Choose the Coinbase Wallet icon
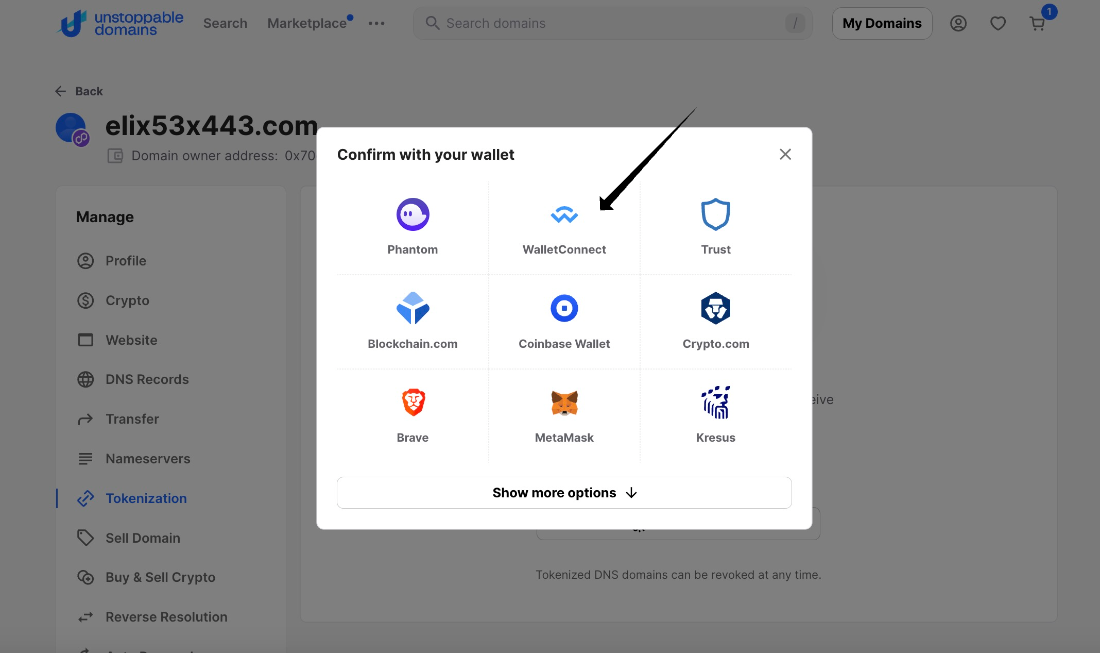Image resolution: width=1100 pixels, height=653 pixels. click(564, 308)
